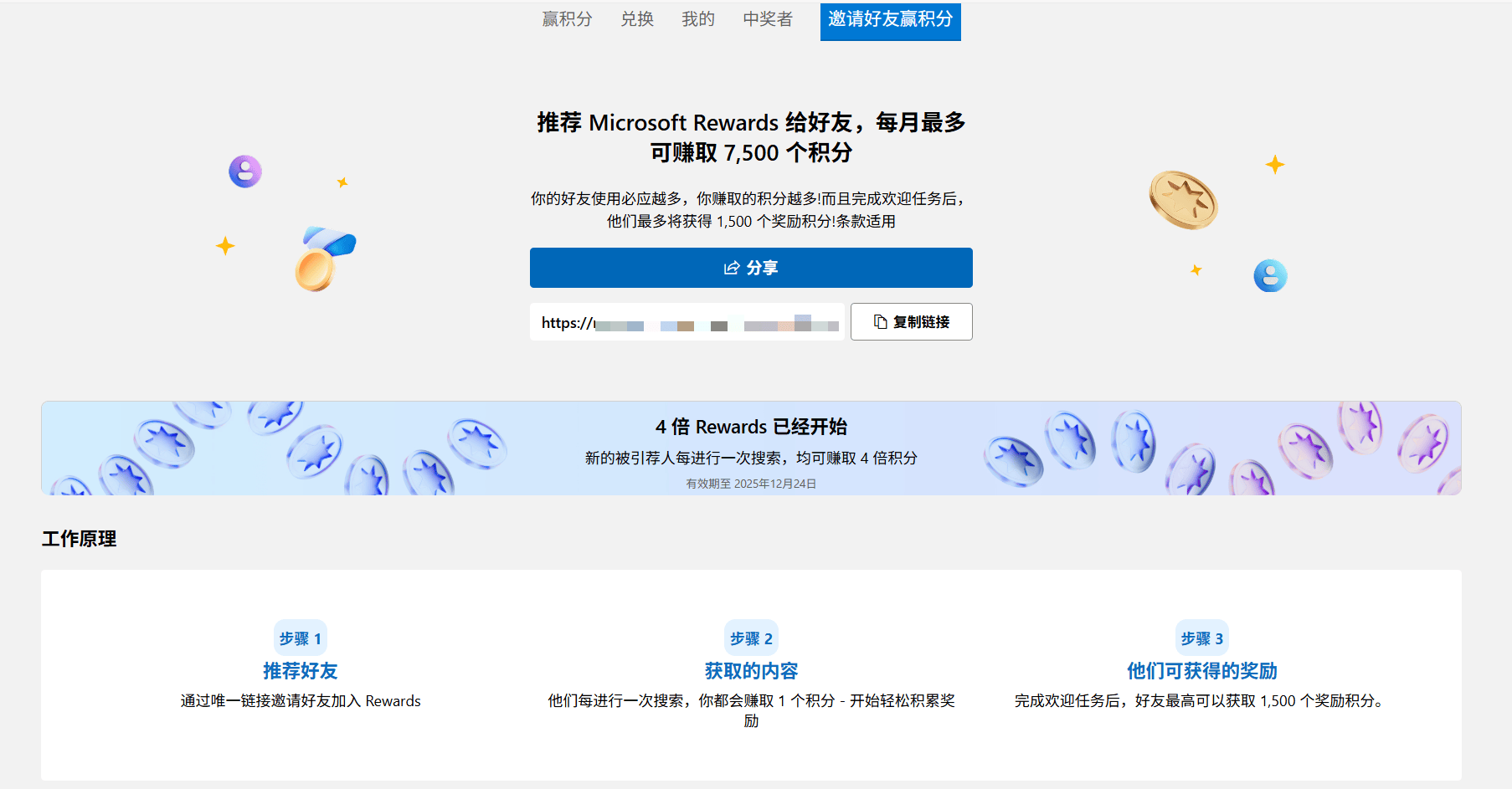Click the referral link text field
This screenshot has height=789, width=1512.
pyautogui.click(x=687, y=322)
